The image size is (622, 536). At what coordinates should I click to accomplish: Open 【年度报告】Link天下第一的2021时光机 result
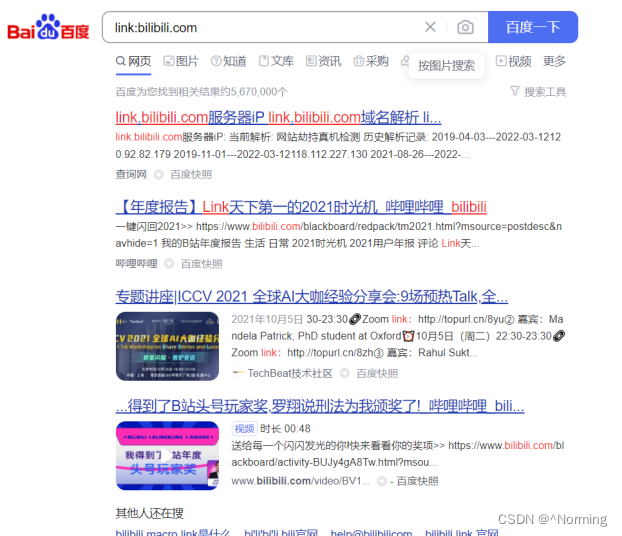[x=301, y=207]
